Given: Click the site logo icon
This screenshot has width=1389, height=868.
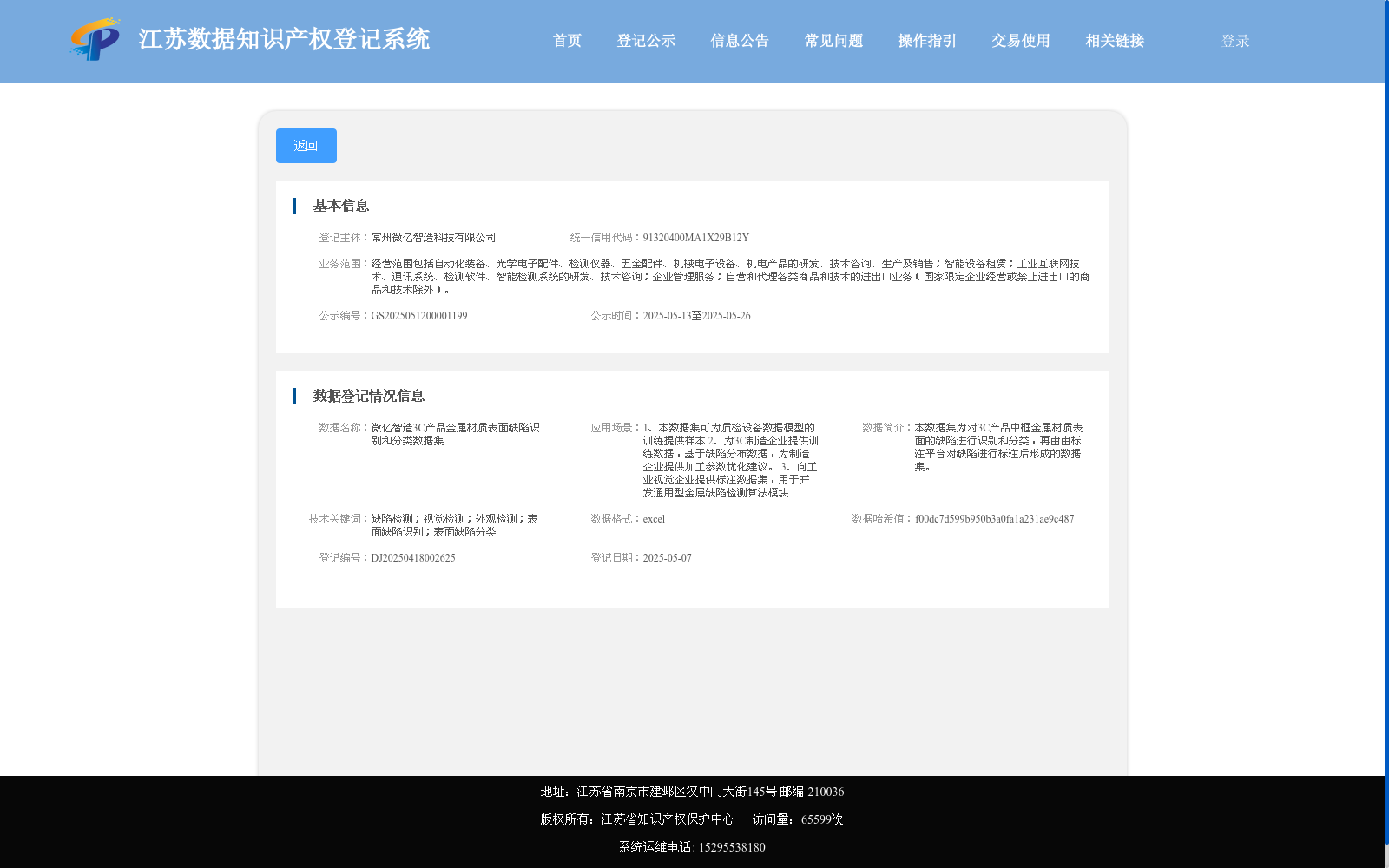Looking at the screenshot, I should point(95,39).
